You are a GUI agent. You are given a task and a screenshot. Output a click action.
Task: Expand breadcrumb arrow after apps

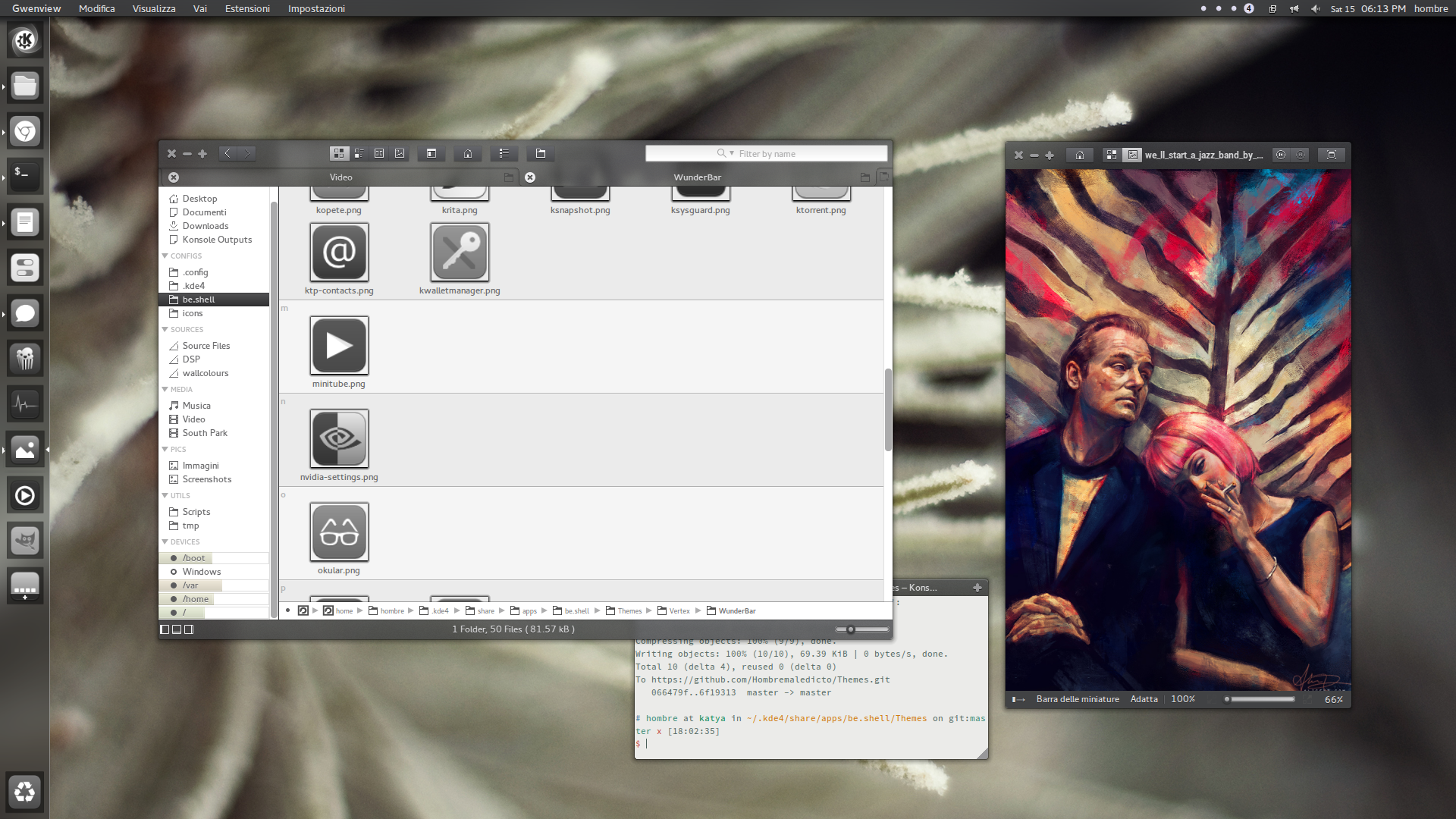point(544,610)
